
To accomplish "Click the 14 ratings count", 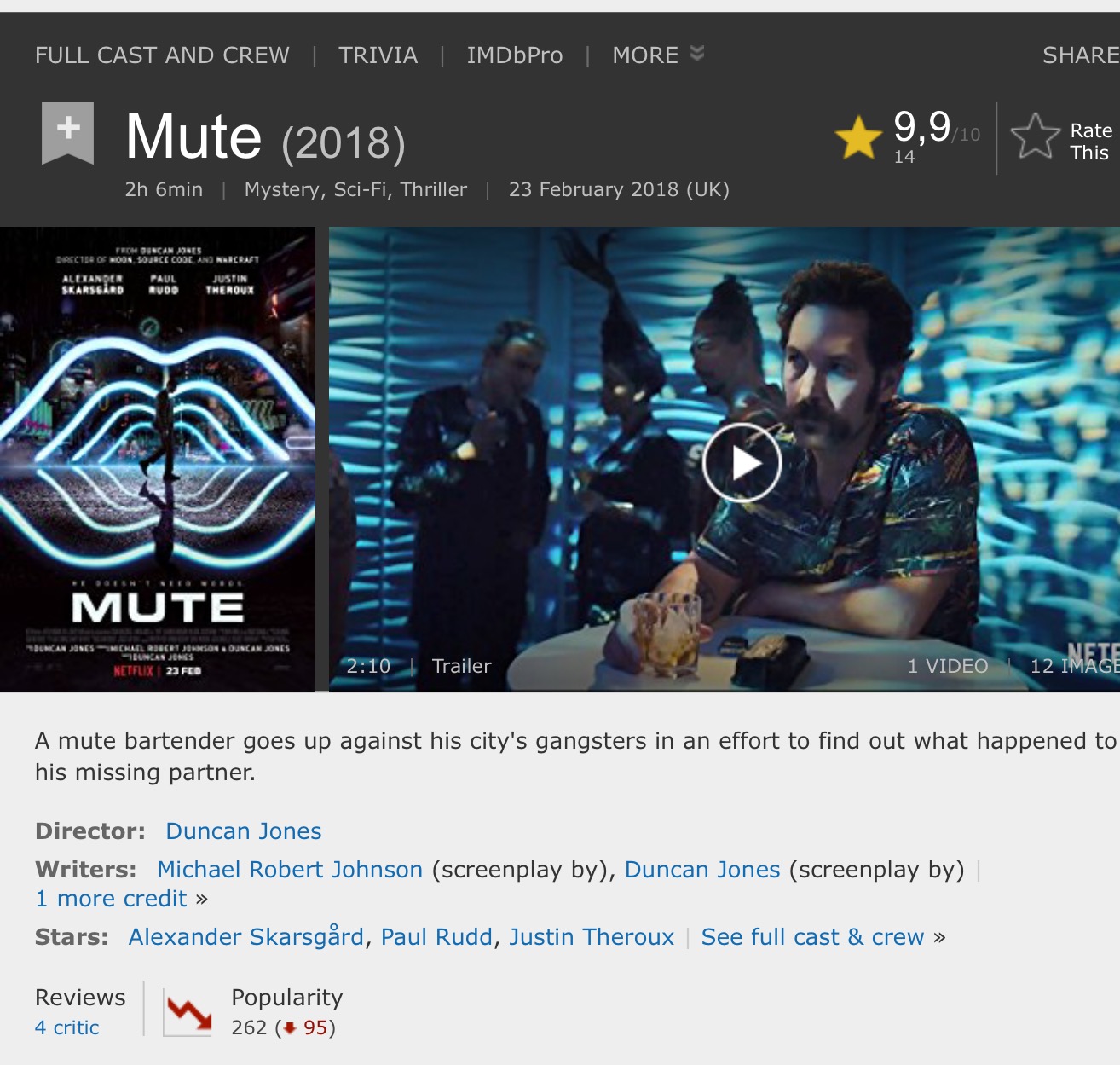I will click(x=904, y=157).
